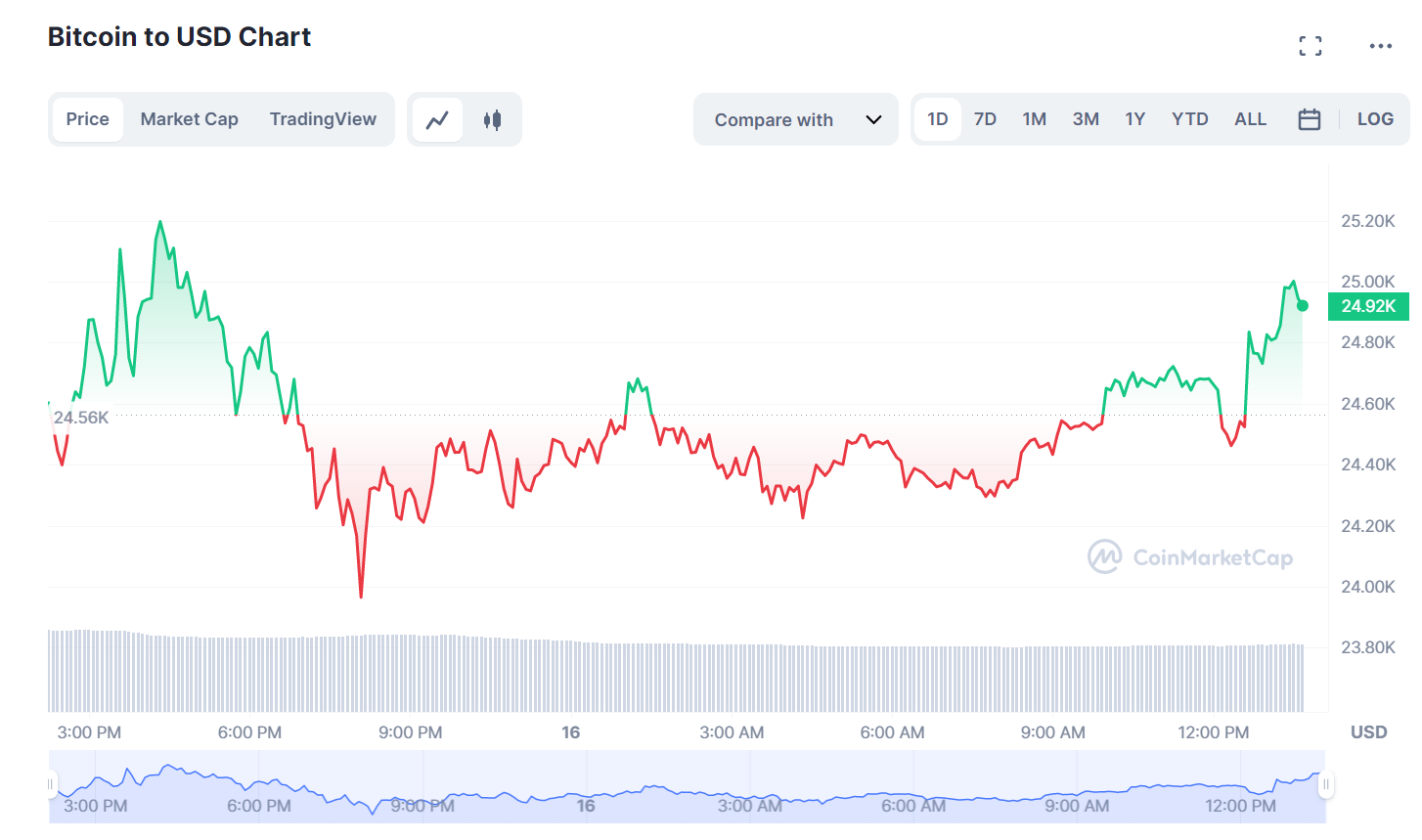
Task: Select the 7D time range
Action: pos(985,119)
